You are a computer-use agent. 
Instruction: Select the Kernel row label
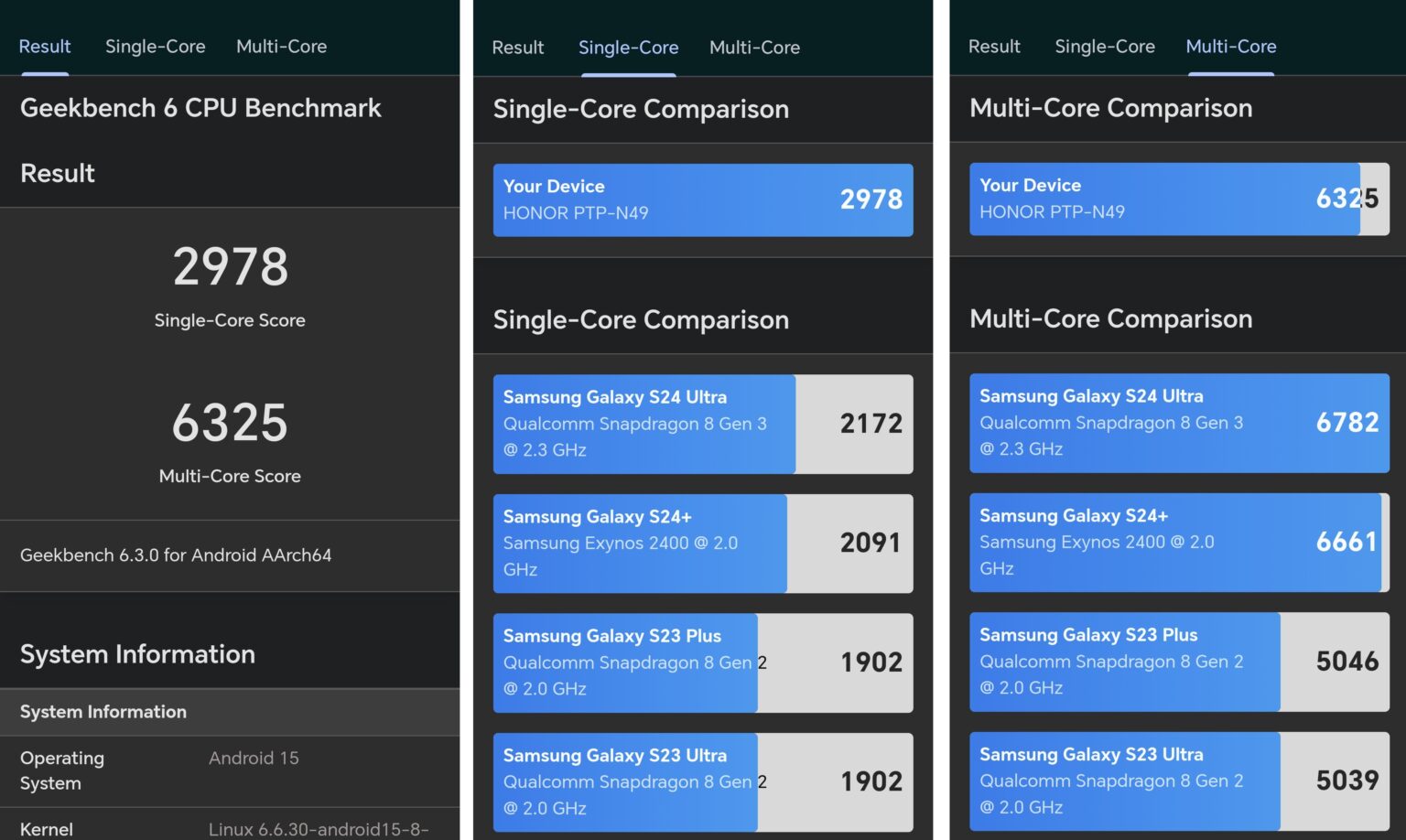coord(47,829)
